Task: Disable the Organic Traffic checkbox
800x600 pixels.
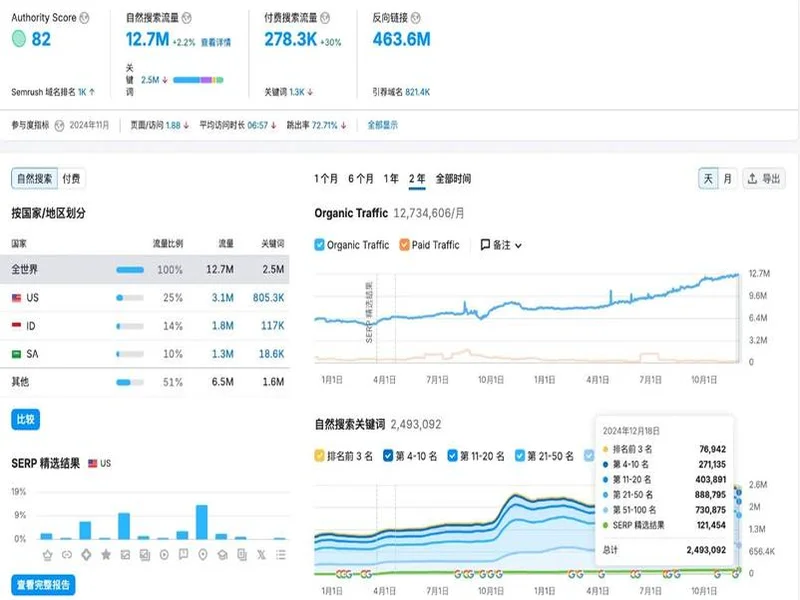Action: point(319,244)
